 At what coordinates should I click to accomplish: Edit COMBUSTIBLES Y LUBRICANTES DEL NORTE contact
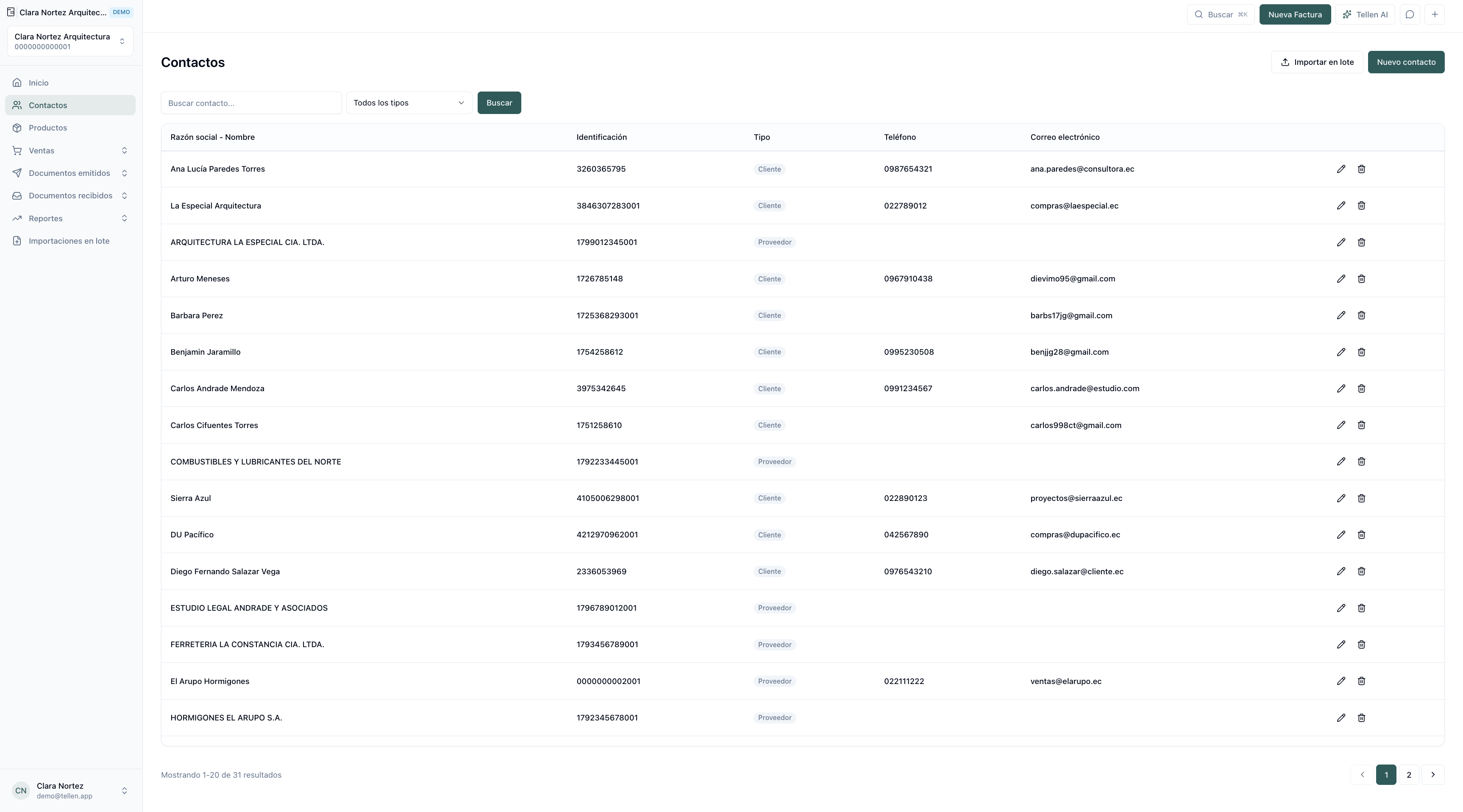click(x=1341, y=462)
